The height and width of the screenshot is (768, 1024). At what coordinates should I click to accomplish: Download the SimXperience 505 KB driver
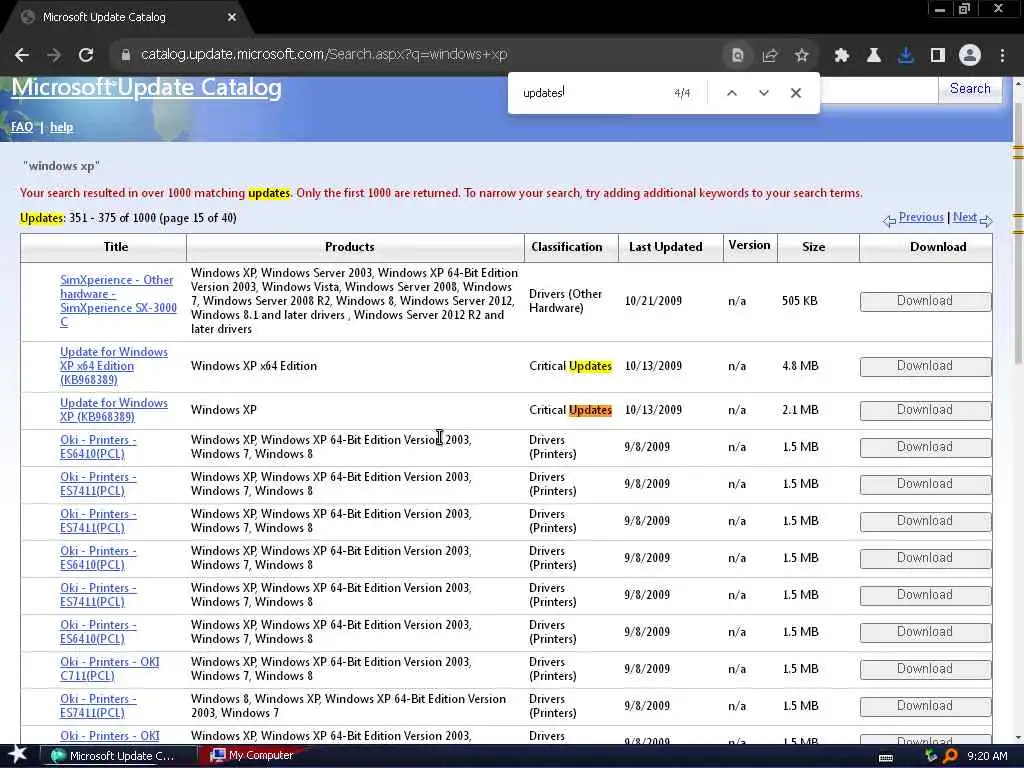(x=925, y=301)
